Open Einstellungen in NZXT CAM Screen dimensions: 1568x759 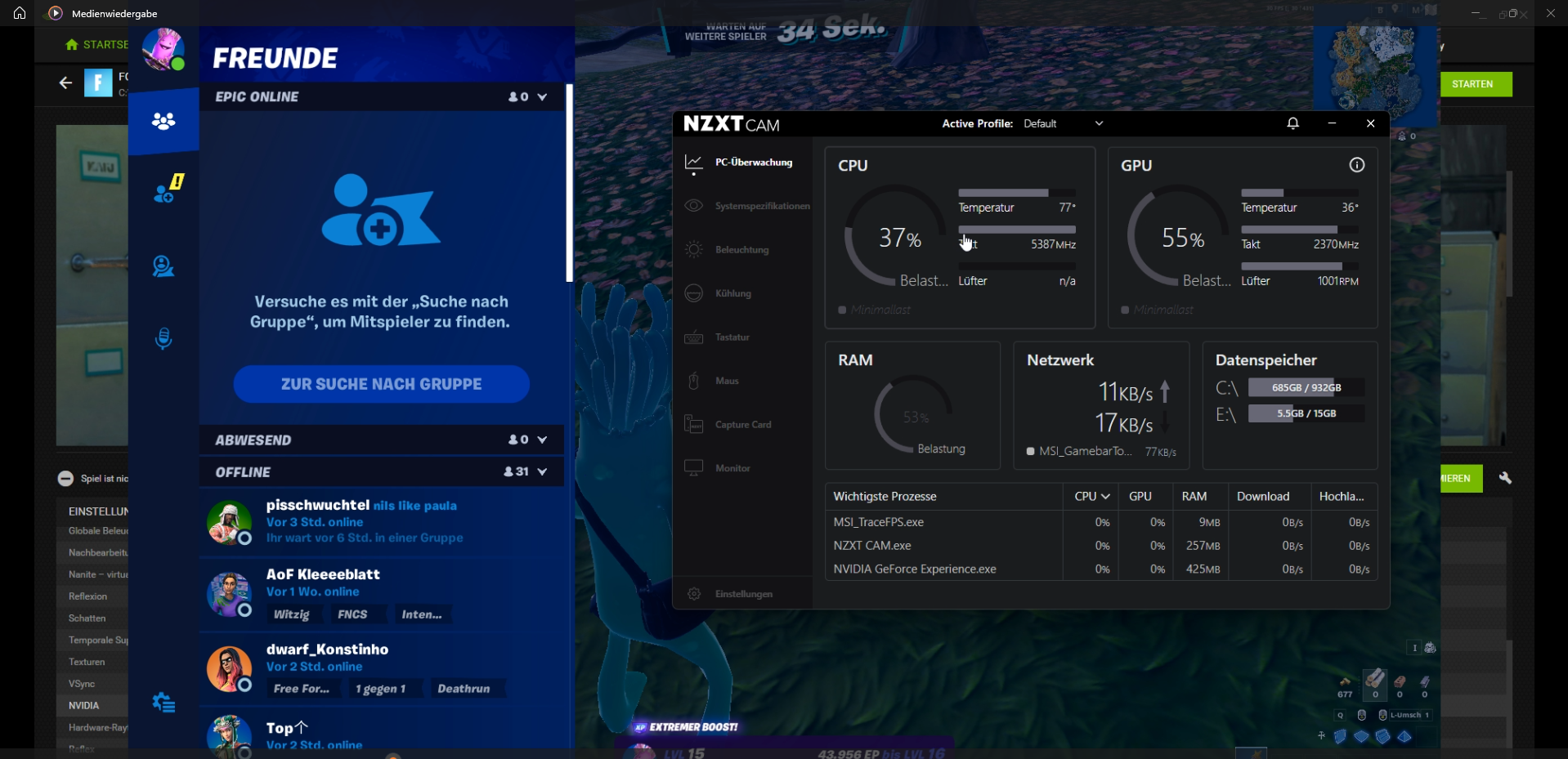click(744, 594)
